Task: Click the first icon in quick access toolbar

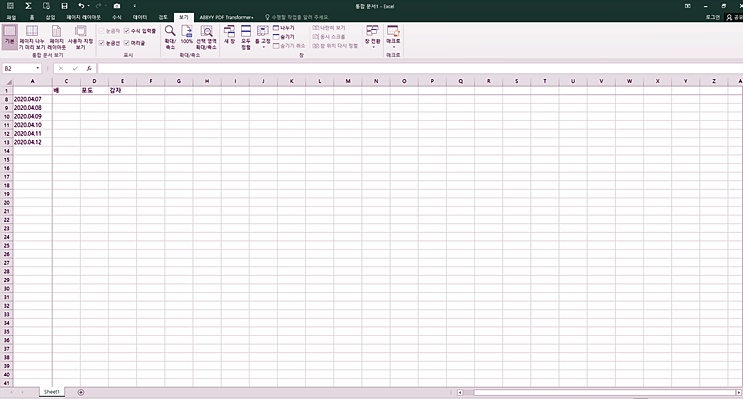Action: (x=10, y=6)
